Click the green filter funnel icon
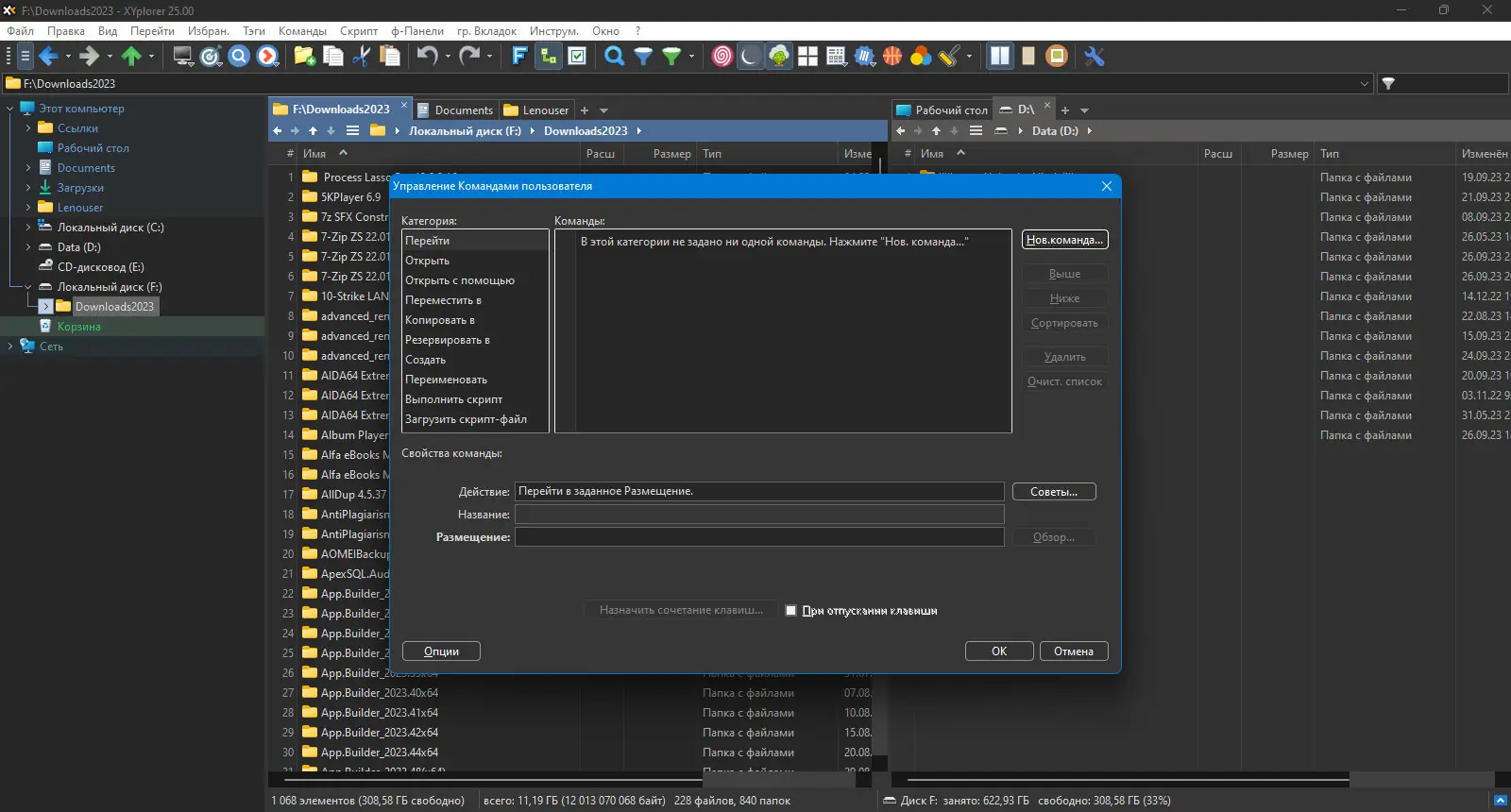Viewport: 1511px width, 812px height. pos(671,57)
